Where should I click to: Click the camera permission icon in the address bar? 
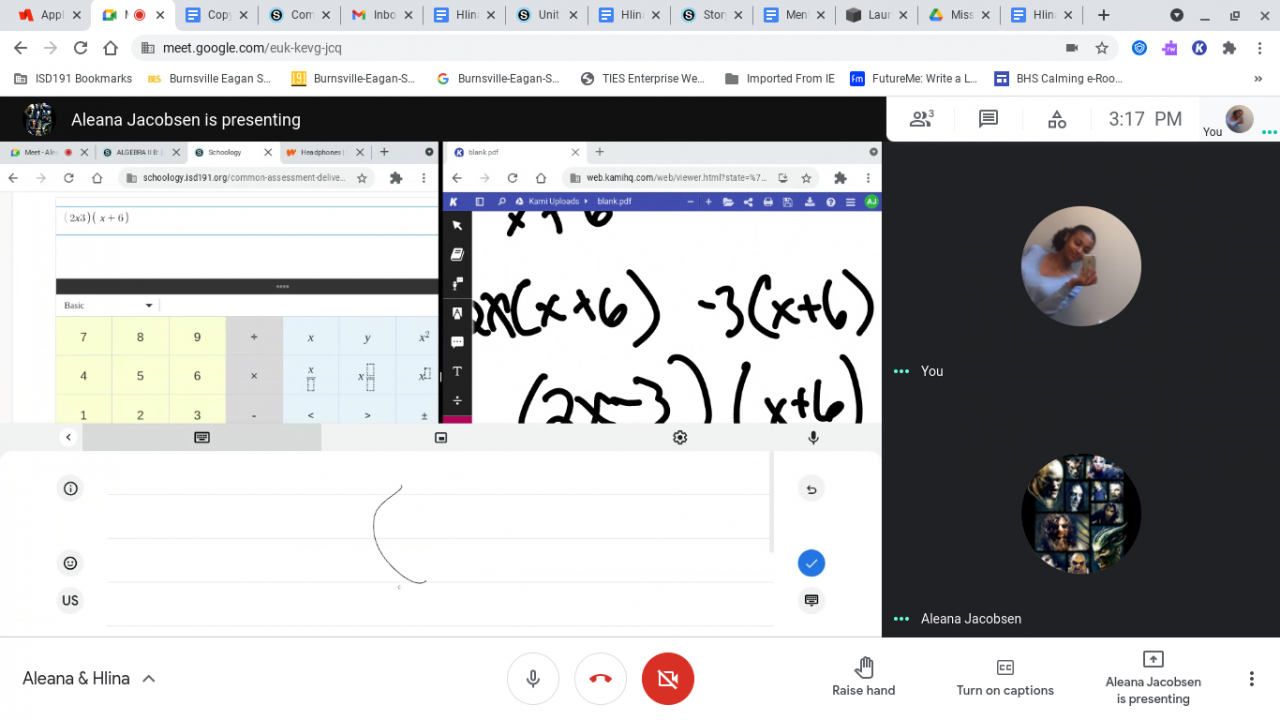(1072, 48)
